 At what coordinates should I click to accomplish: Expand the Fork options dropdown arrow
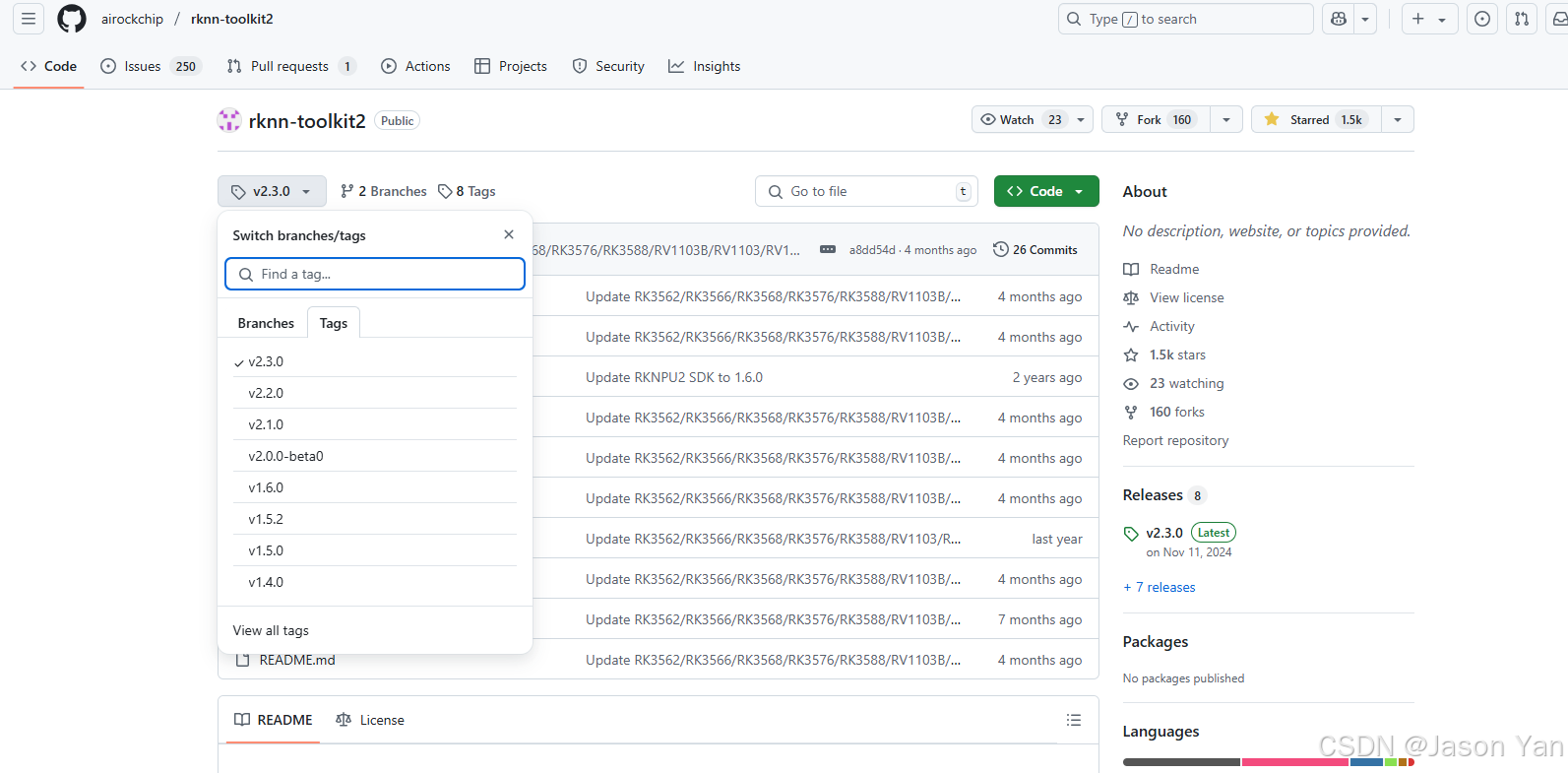[1226, 119]
